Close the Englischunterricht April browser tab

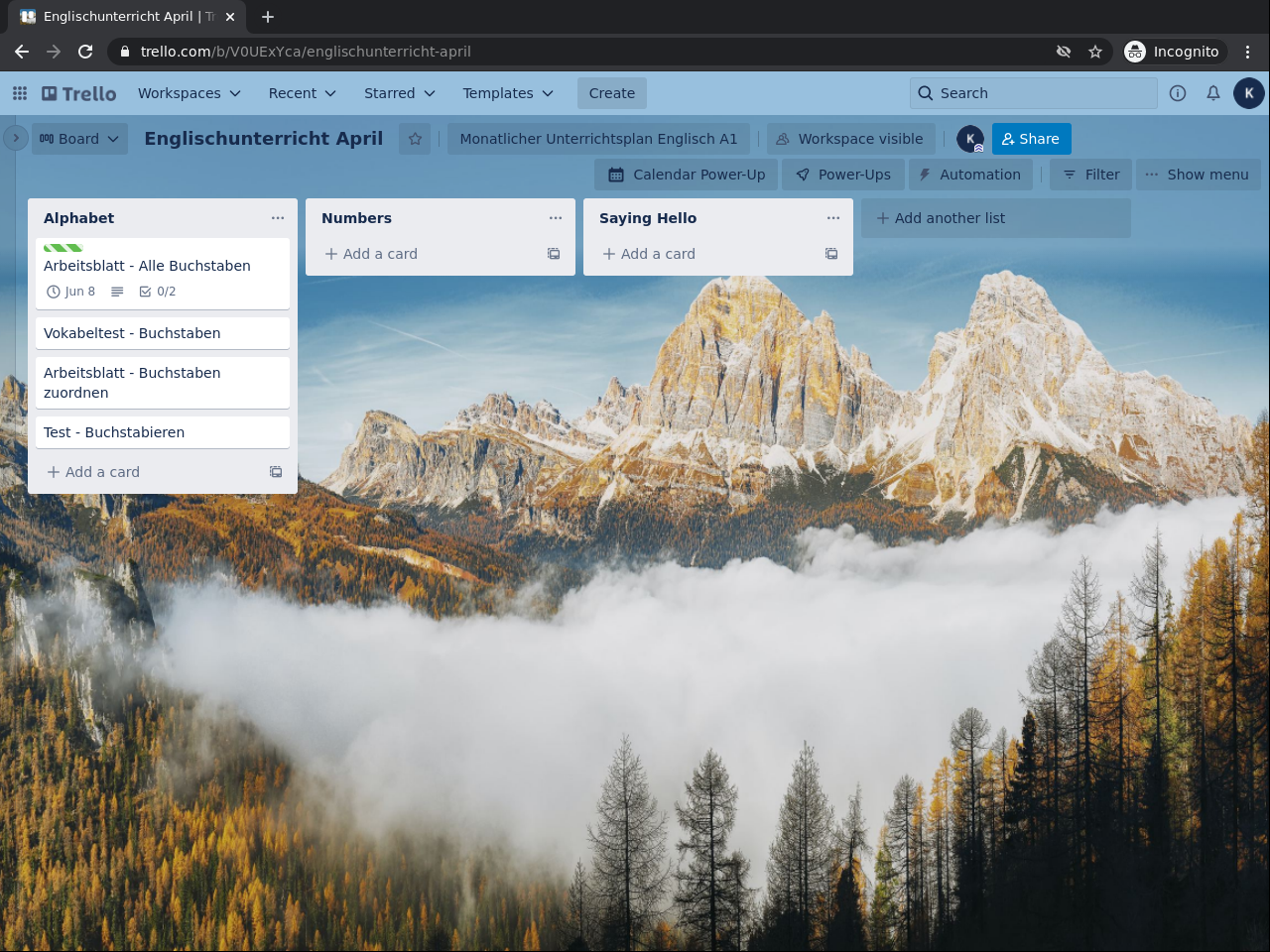[230, 17]
